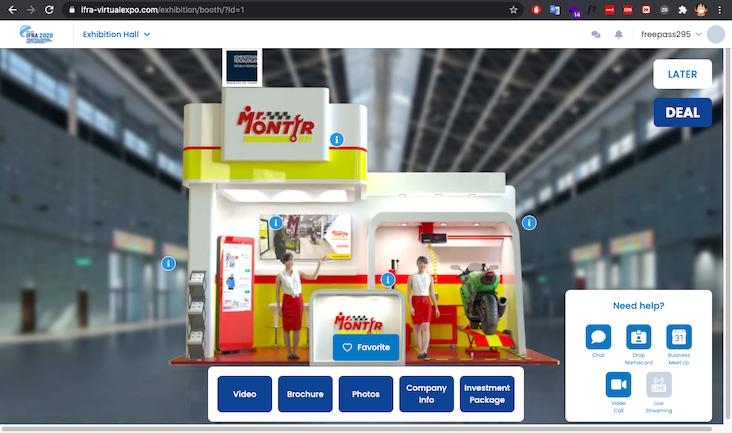Open the notifications bell icon
Image resolution: width=732 pixels, height=433 pixels.
point(619,34)
